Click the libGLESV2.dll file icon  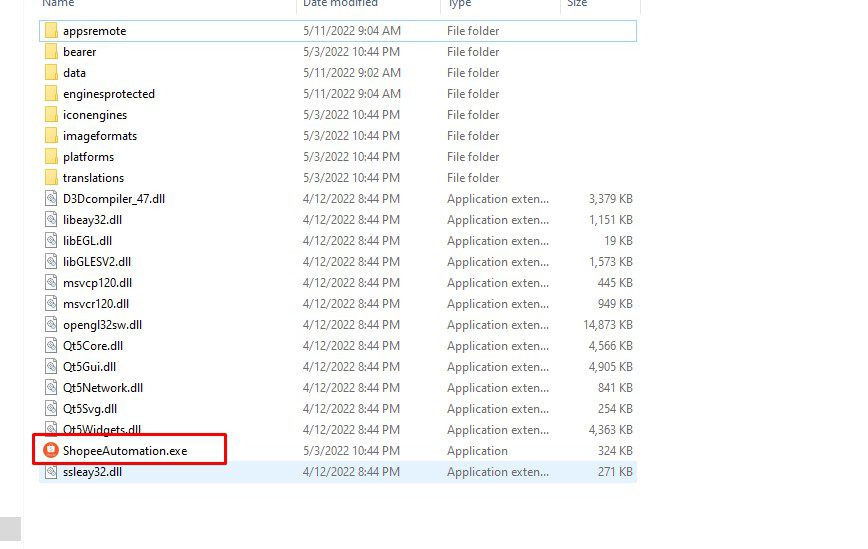coord(51,262)
